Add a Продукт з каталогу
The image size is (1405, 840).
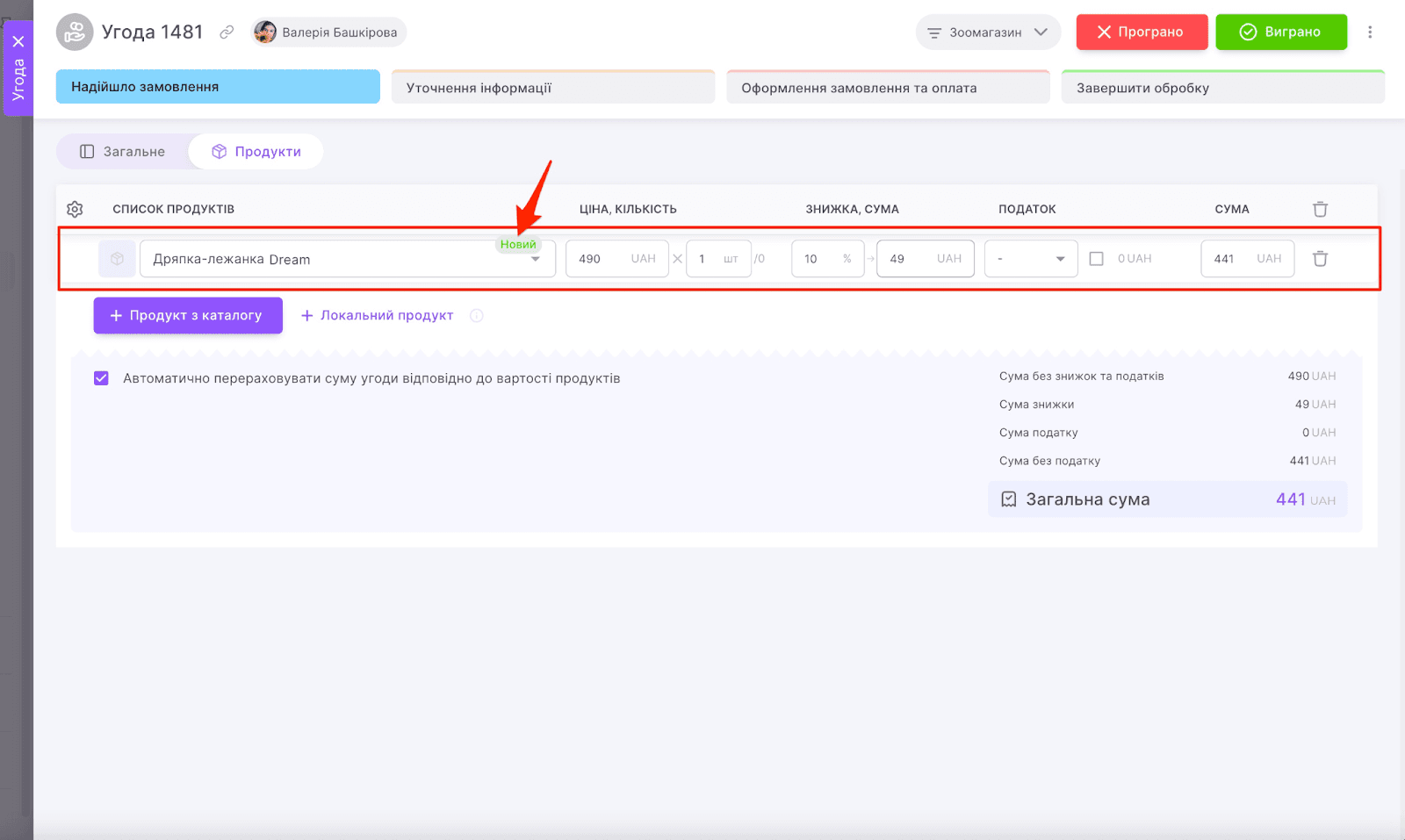pos(188,316)
